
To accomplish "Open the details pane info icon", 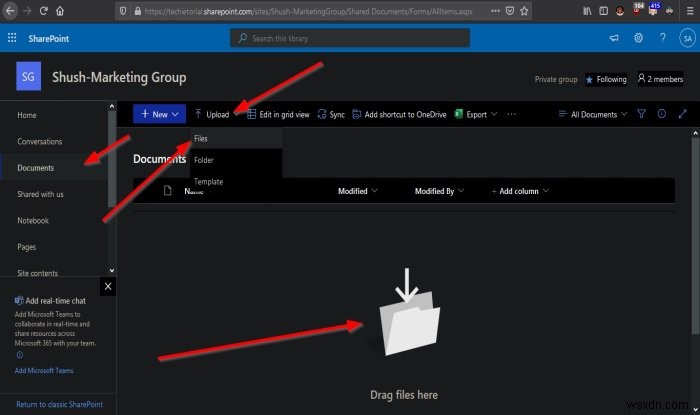I will coord(662,114).
